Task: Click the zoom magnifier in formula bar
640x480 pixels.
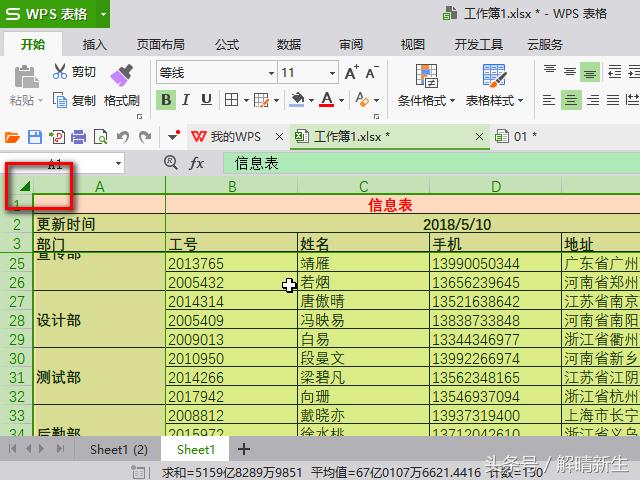Action: point(171,163)
